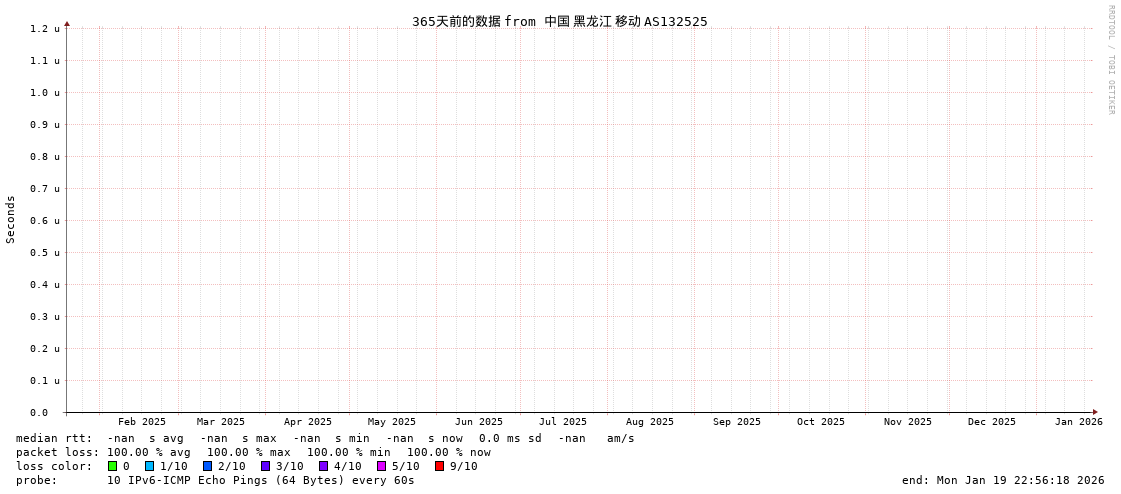Screen dimensions: 1121x494
Task: Click the light blue 1/10 loss swatch
Action: click(x=149, y=466)
